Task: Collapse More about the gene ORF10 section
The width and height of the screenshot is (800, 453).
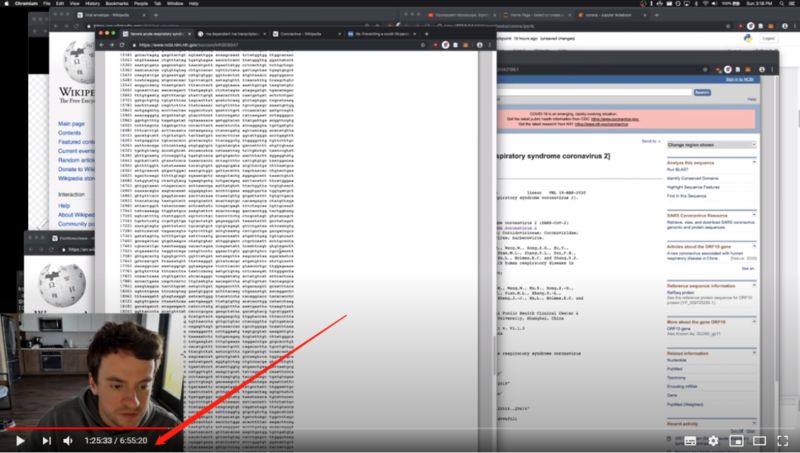Action: (x=754, y=322)
